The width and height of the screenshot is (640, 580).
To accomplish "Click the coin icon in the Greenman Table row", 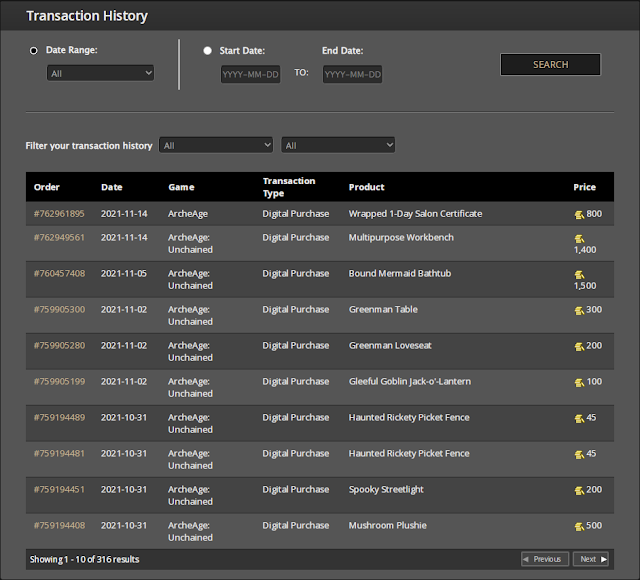I will (579, 310).
